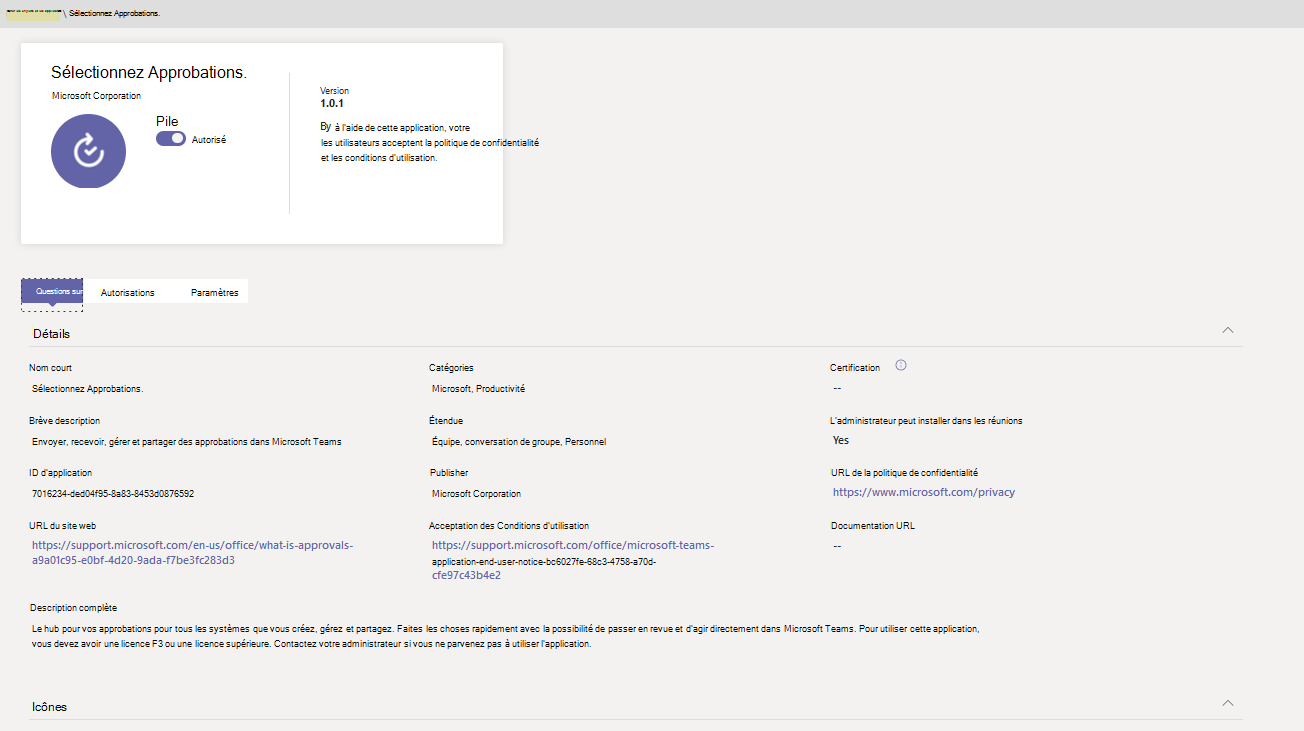Click the Microsoft Corporation value under Publisher
1304x731 pixels.
click(x=476, y=494)
